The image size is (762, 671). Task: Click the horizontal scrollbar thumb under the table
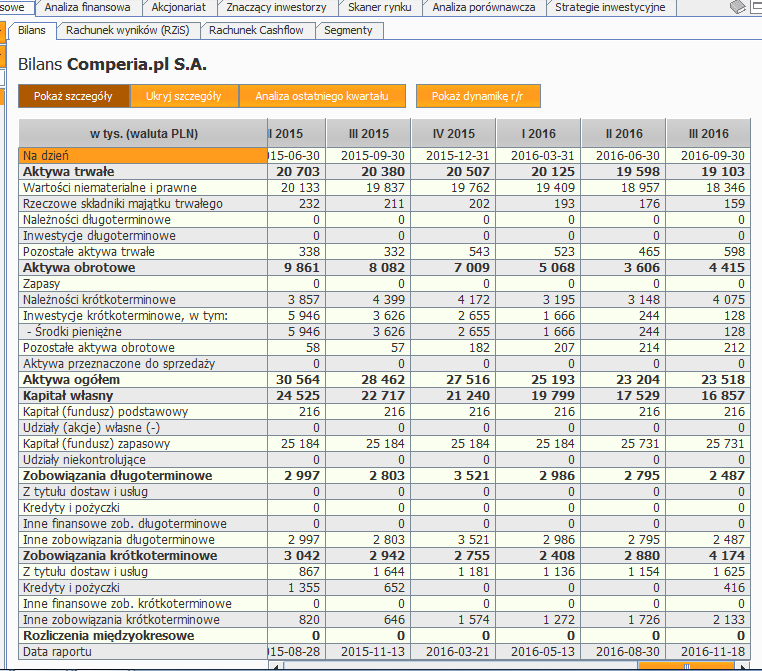pyautogui.click(x=687, y=666)
